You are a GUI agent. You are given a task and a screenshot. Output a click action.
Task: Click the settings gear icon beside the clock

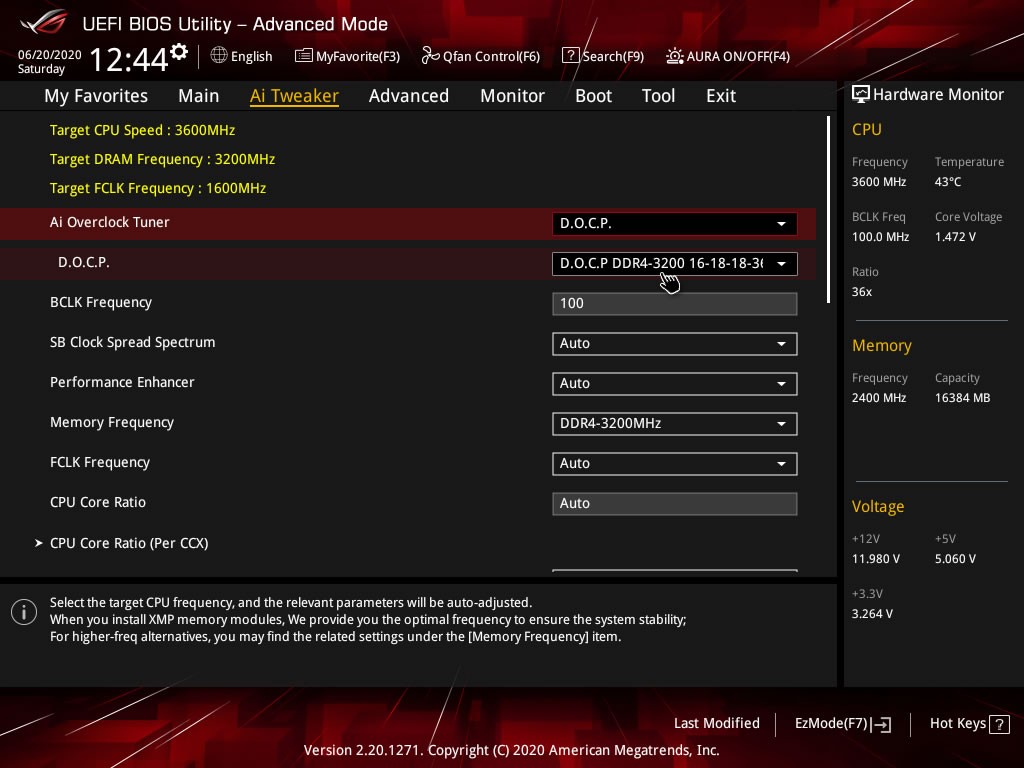point(179,51)
